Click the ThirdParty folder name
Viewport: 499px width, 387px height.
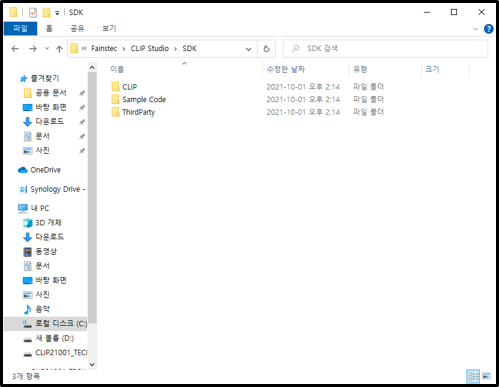139,112
